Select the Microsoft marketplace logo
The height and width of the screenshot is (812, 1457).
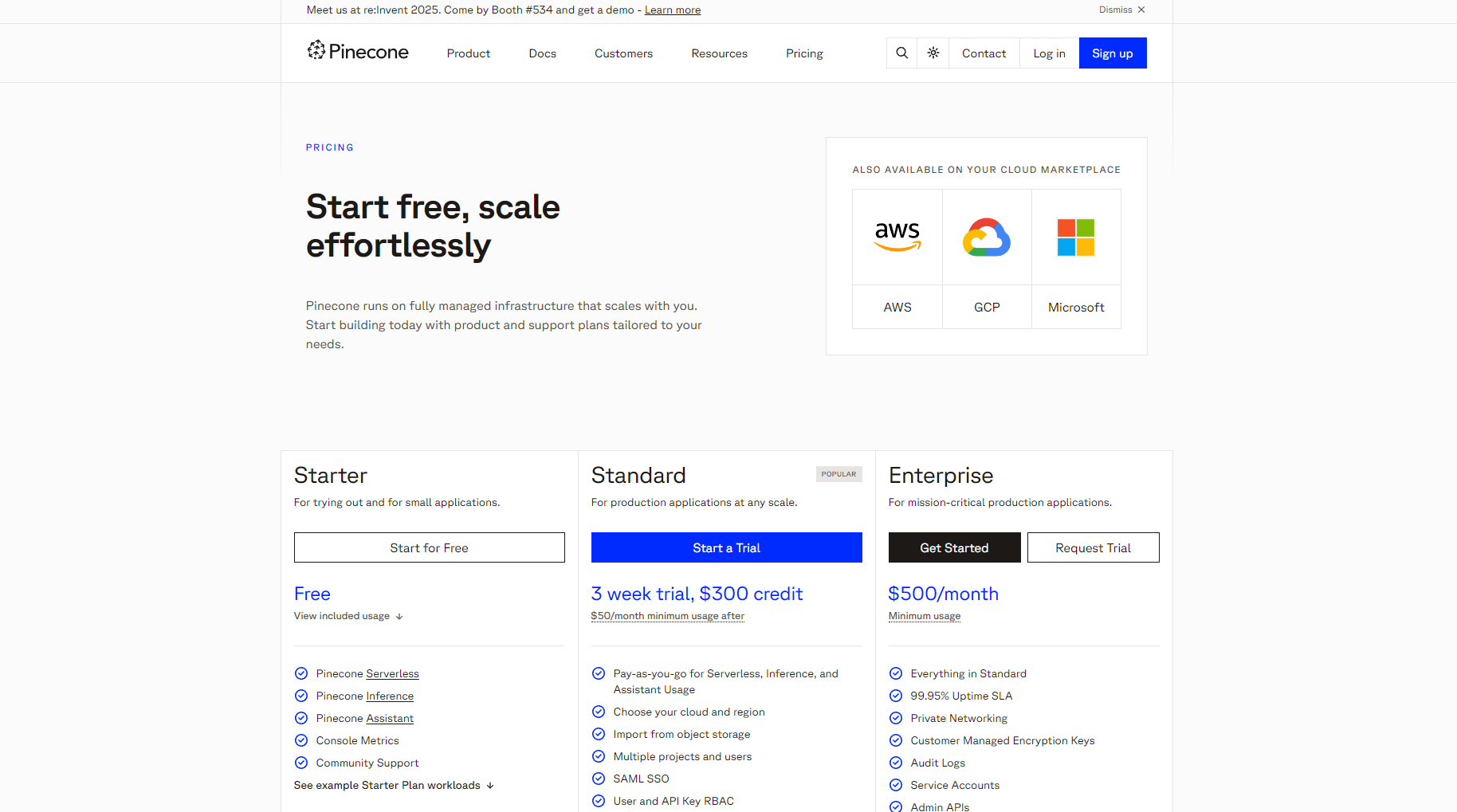pos(1076,237)
